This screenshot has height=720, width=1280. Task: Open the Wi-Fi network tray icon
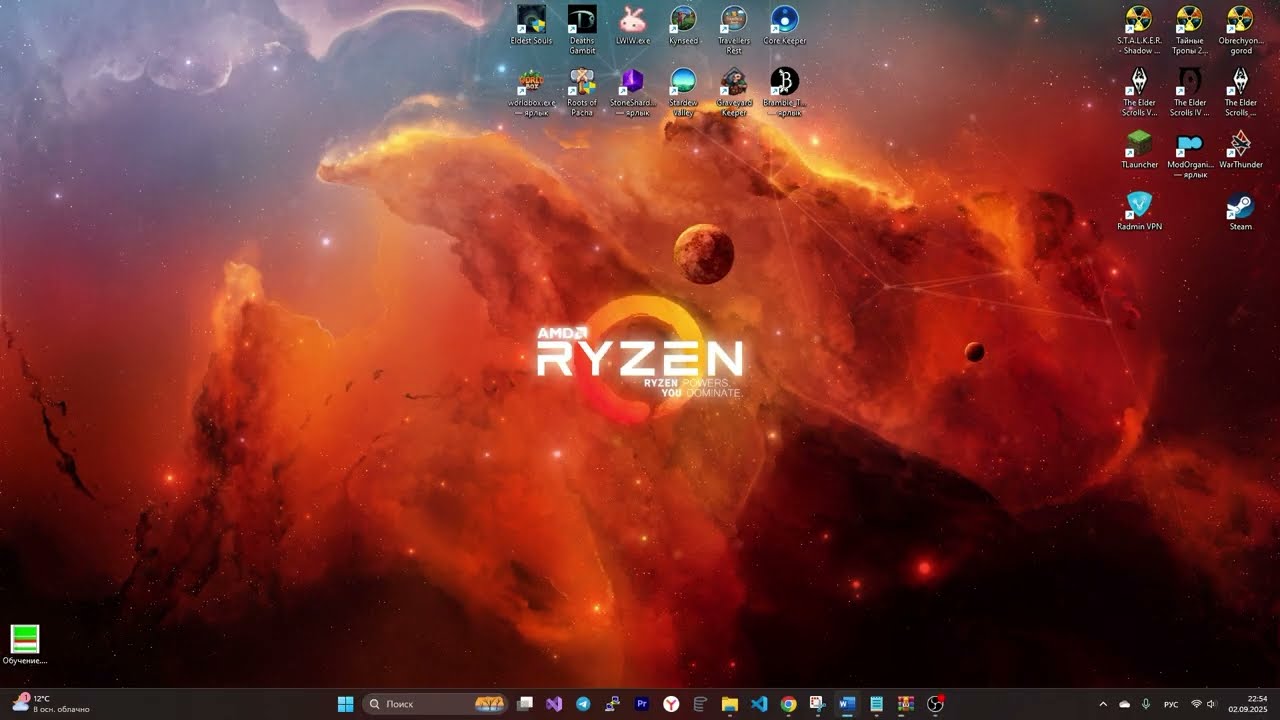pos(1197,704)
